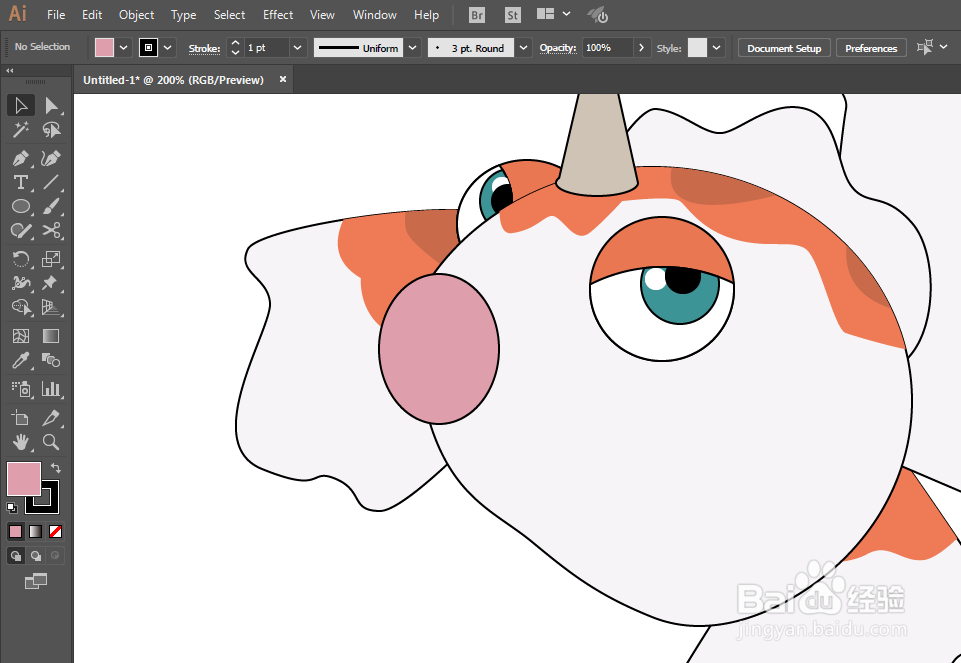Image resolution: width=961 pixels, height=663 pixels.
Task: Open the fill color dropdown arrow
Action: tap(124, 48)
